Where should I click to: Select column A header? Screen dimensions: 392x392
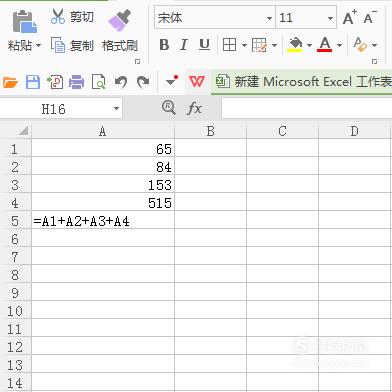click(103, 132)
